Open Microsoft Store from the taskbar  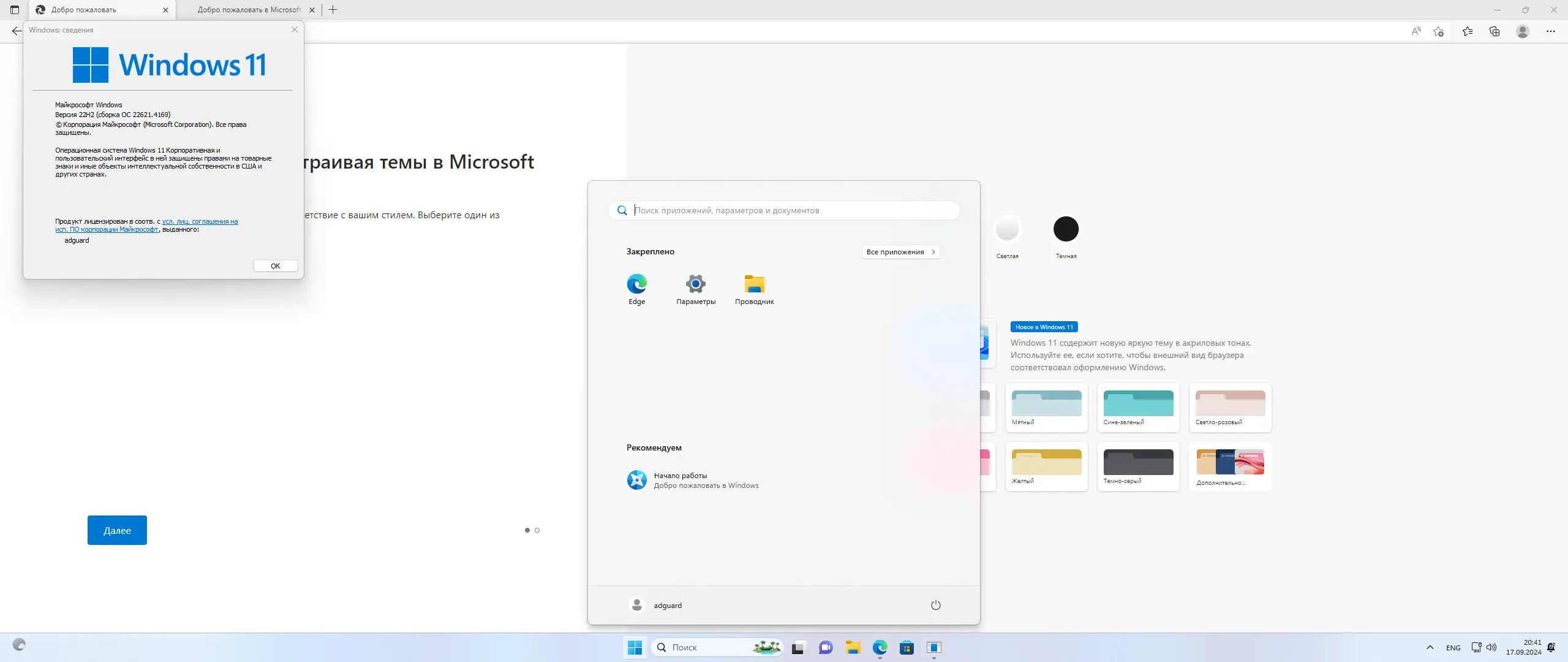coord(907,647)
